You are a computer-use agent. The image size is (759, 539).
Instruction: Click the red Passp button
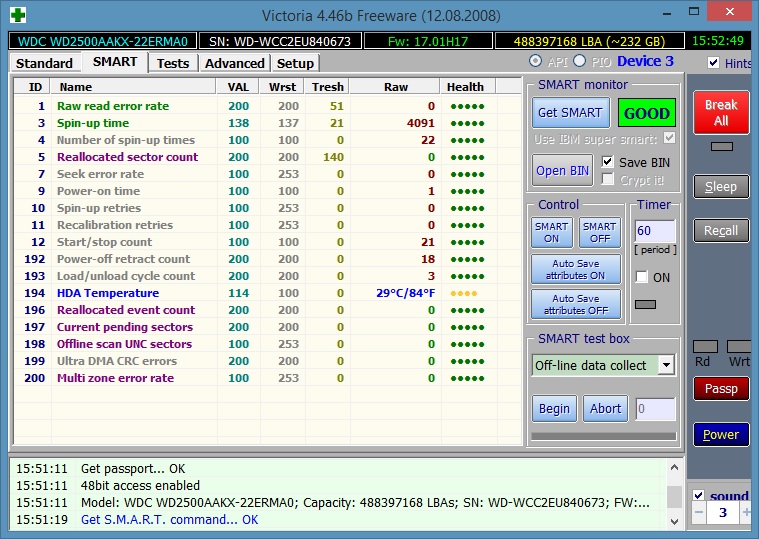pos(721,389)
